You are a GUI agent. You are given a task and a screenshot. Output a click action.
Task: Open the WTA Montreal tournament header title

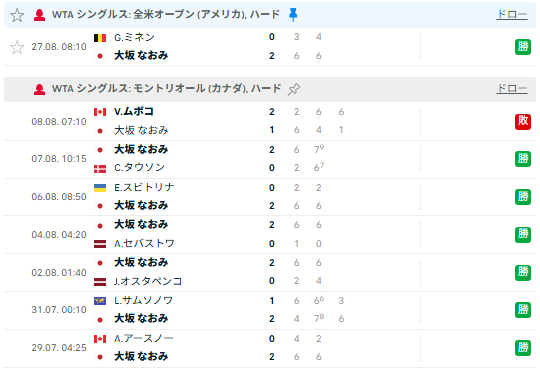[166, 89]
